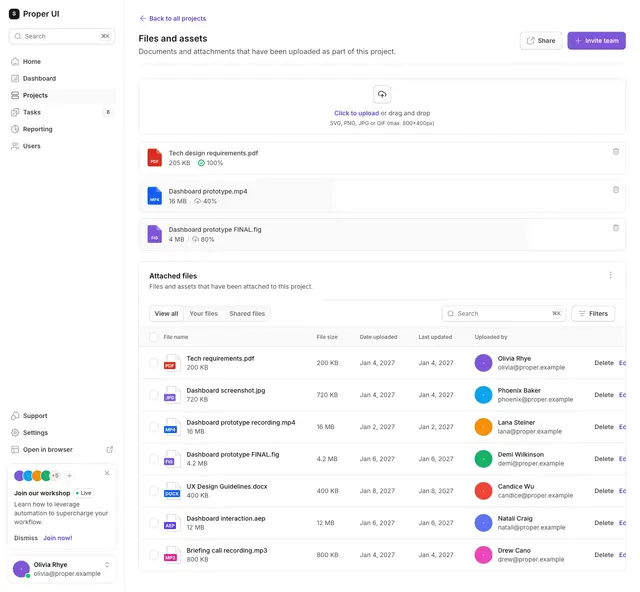Click the +5 avatar overflow badge
The image size is (640, 592).
[x=56, y=476]
